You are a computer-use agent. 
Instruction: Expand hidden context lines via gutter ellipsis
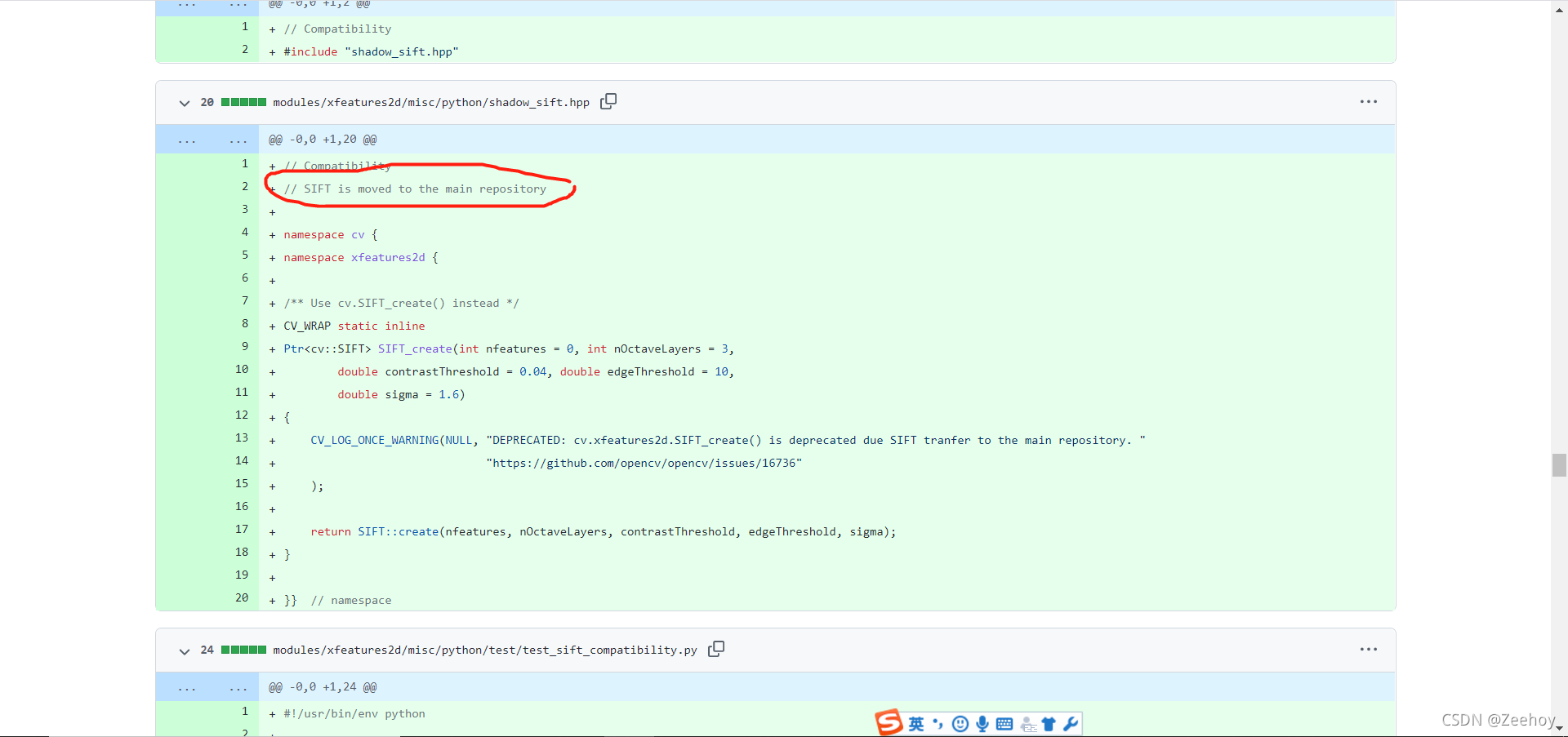186,139
